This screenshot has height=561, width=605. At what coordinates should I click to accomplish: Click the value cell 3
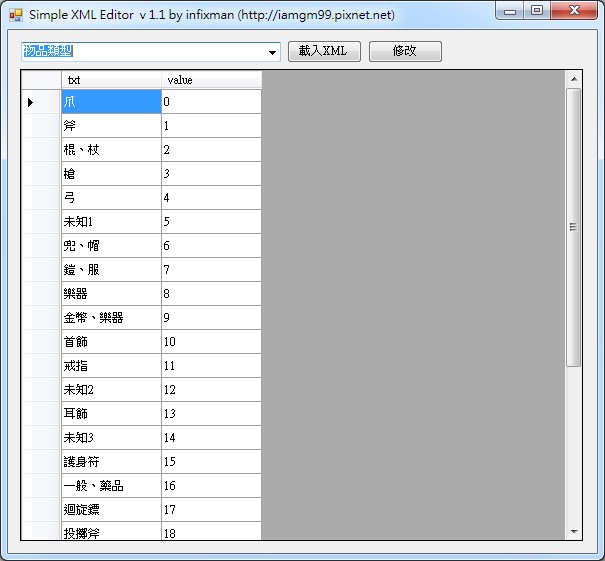(x=211, y=174)
